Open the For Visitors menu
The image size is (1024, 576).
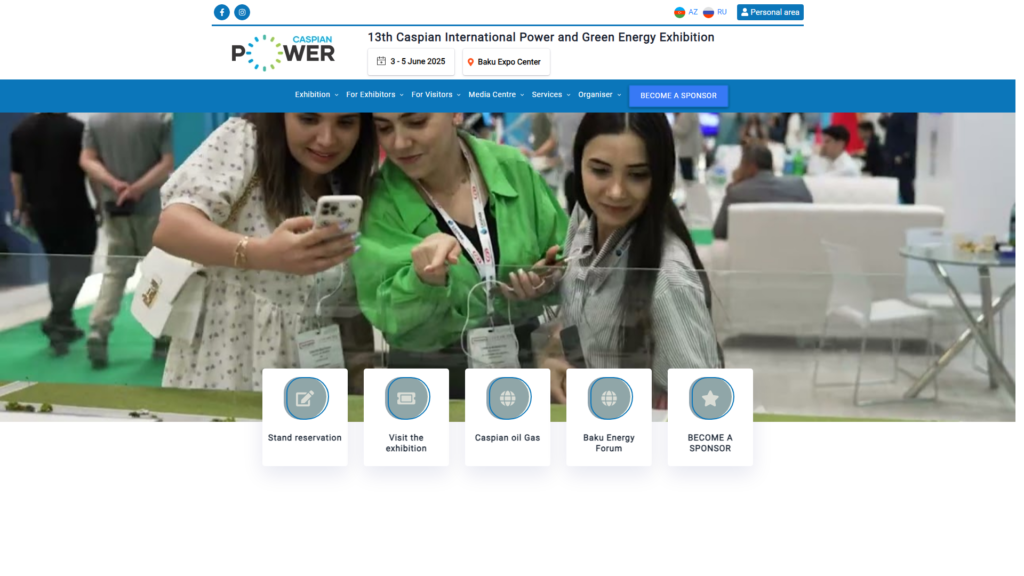pos(432,95)
